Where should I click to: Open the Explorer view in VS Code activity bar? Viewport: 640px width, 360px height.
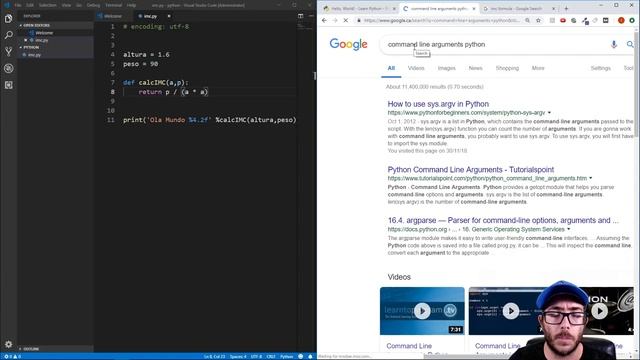click(9, 18)
